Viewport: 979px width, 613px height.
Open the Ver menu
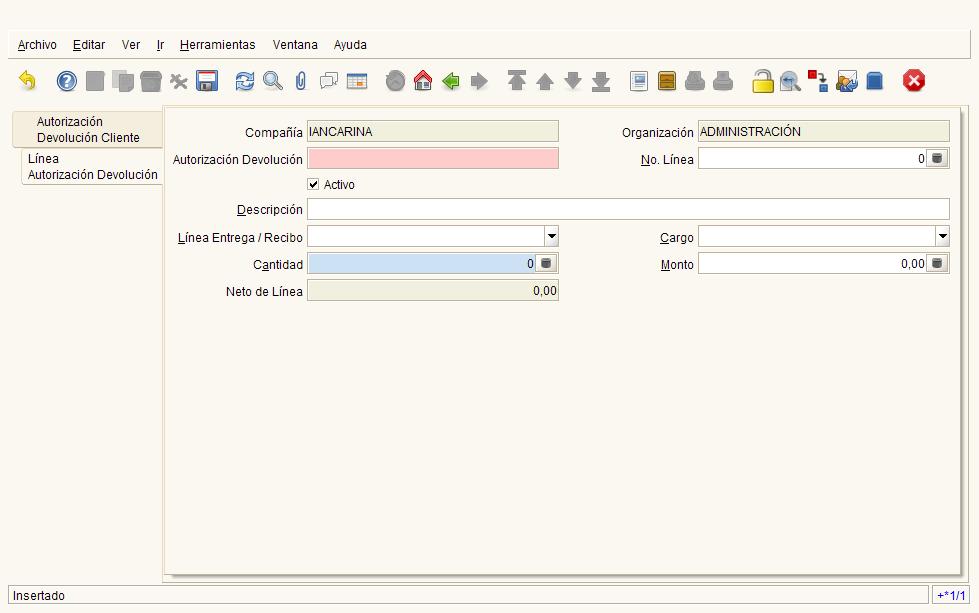[130, 45]
